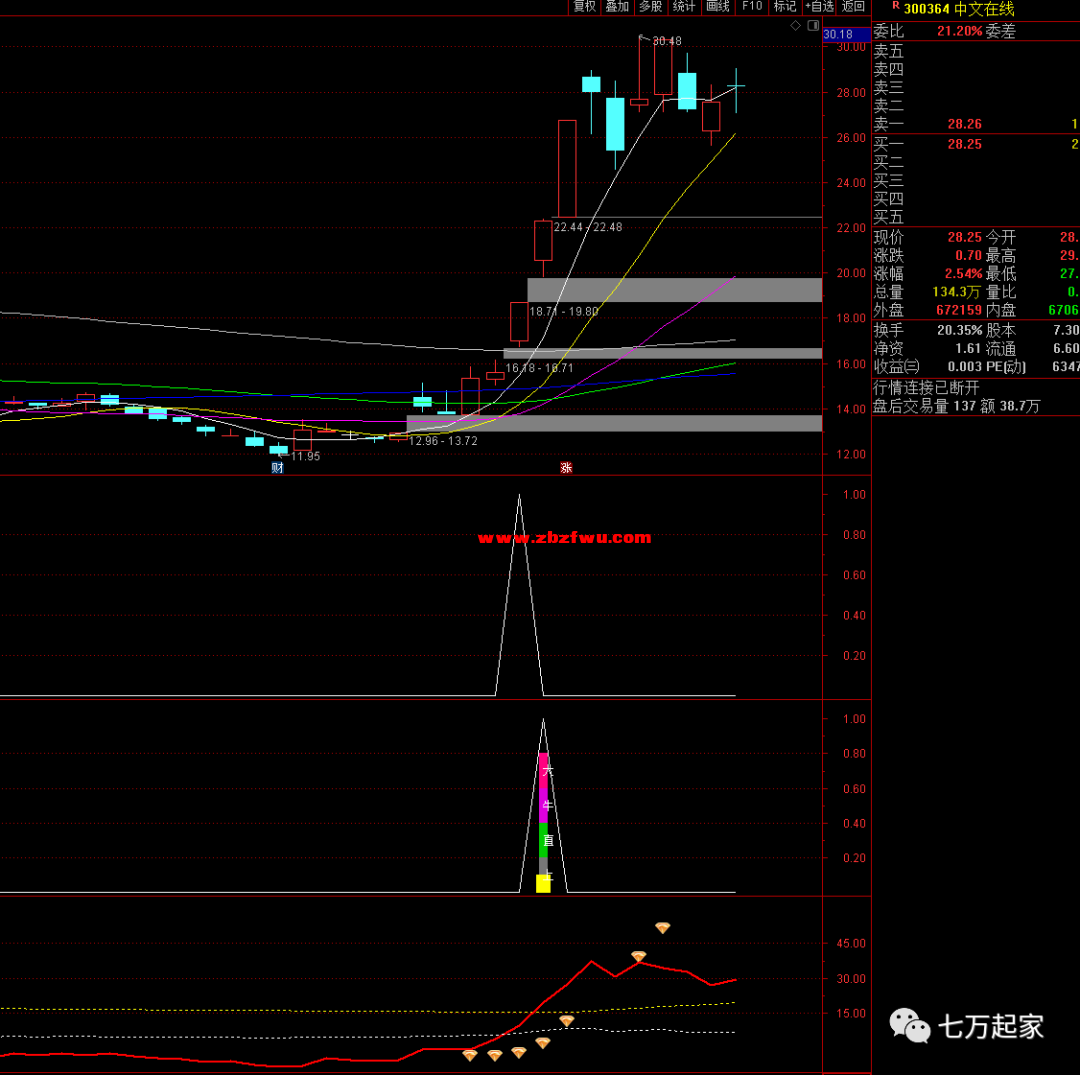The width and height of the screenshot is (1080, 1075).
Task: Click 返回 to go back
Action: [x=853, y=7]
